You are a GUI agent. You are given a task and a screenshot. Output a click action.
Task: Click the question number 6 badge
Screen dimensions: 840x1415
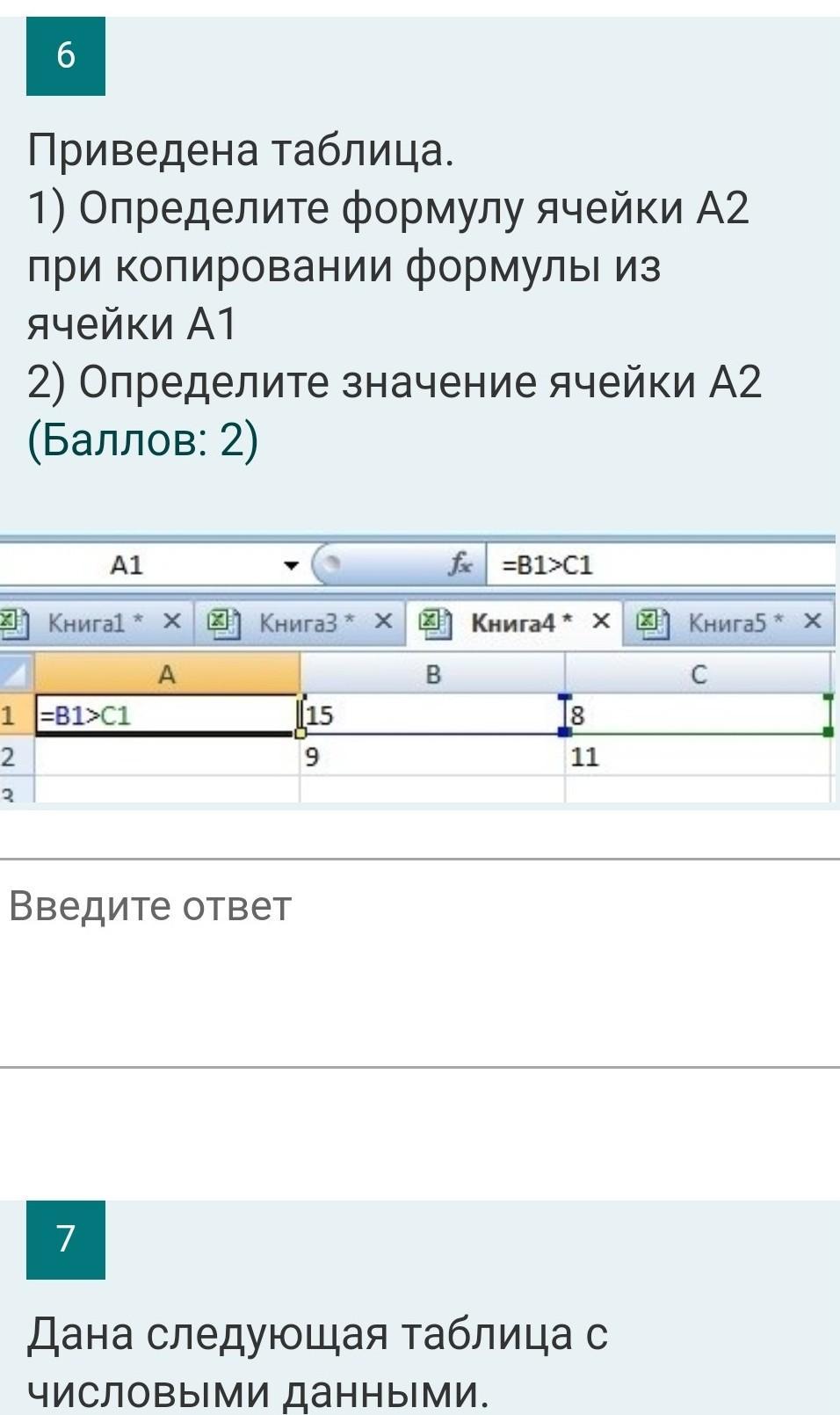click(66, 55)
